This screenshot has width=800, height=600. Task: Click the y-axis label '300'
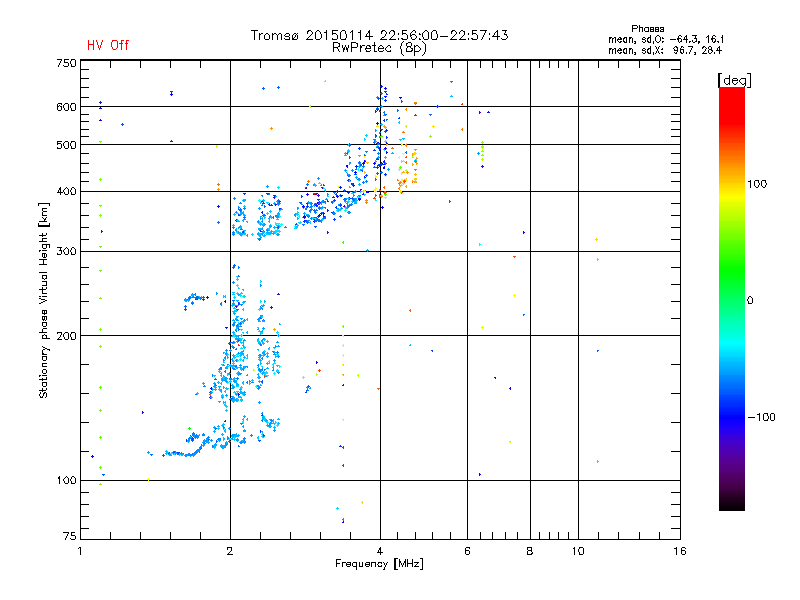tap(66, 252)
